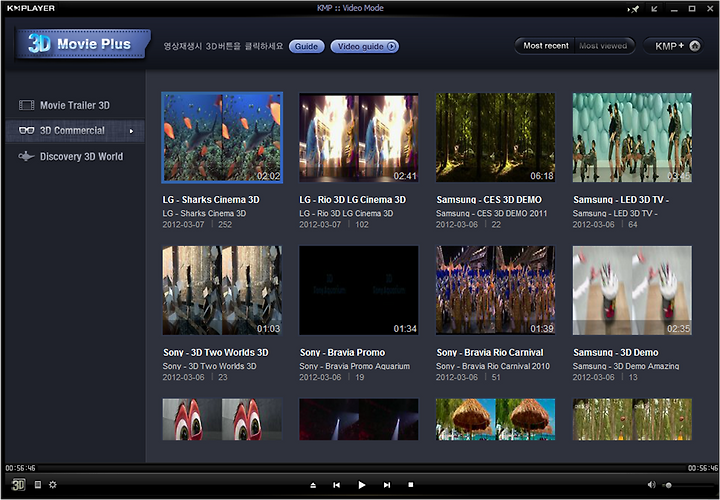The width and height of the screenshot is (720, 500).
Task: Click the 3D Movie Plus logo
Action: click(x=83, y=44)
